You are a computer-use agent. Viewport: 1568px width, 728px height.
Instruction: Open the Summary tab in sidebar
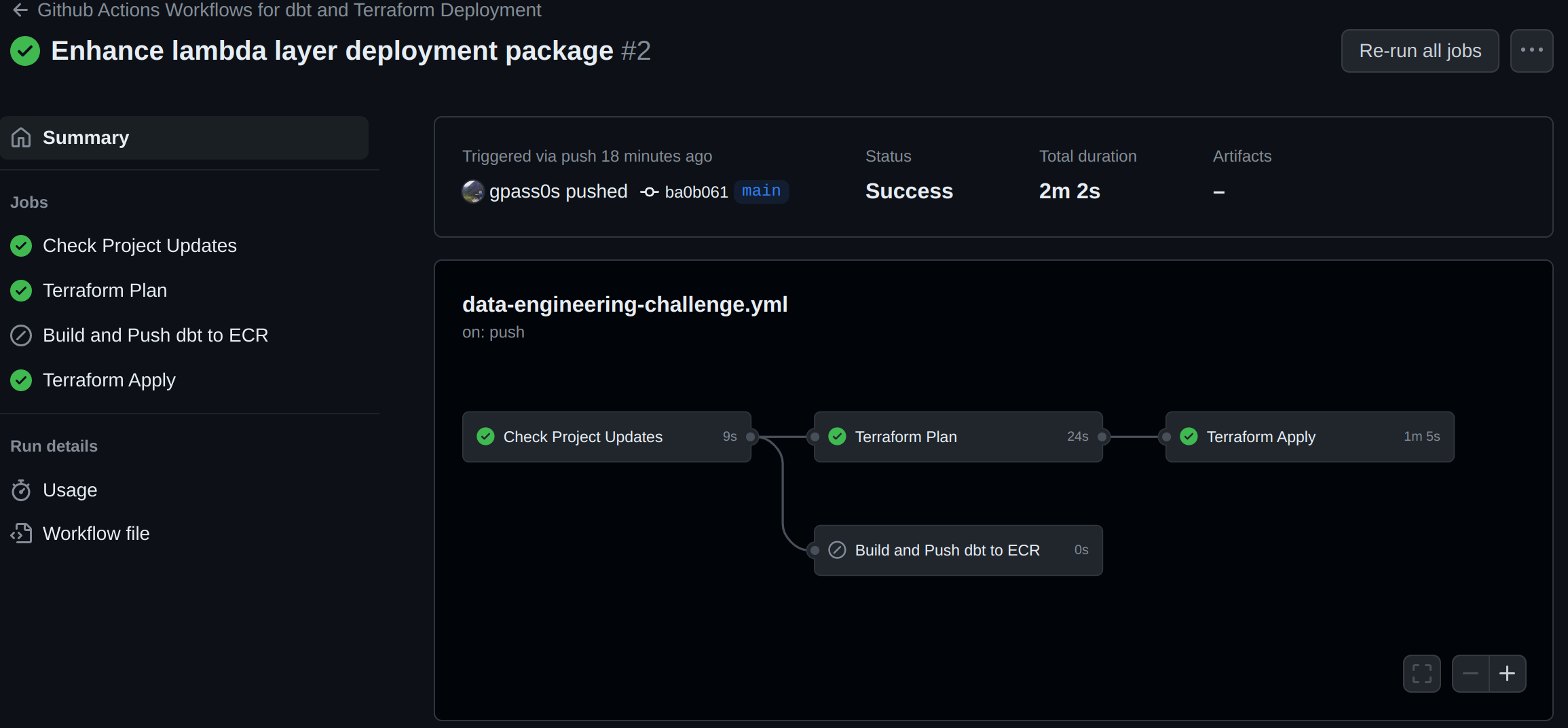pos(185,138)
